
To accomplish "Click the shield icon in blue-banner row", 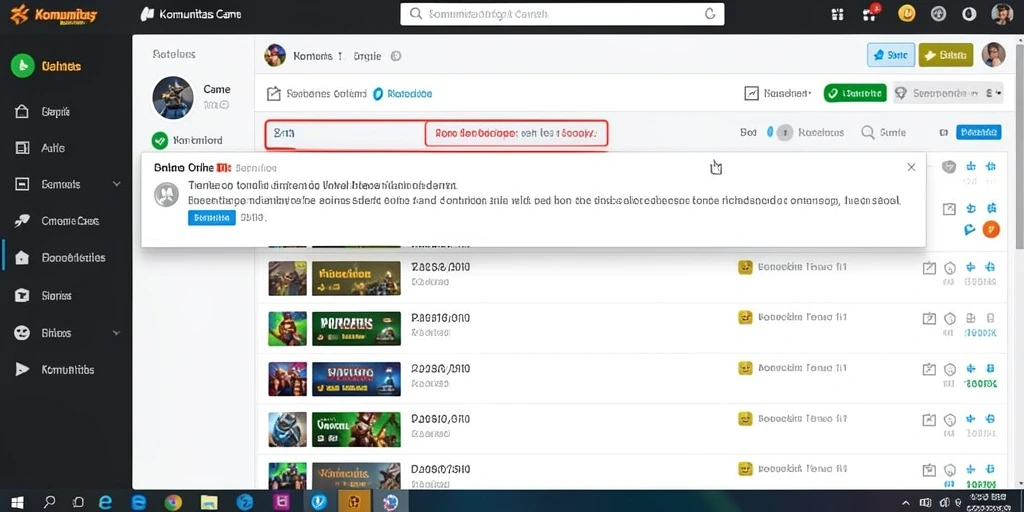I will [x=950, y=369].
